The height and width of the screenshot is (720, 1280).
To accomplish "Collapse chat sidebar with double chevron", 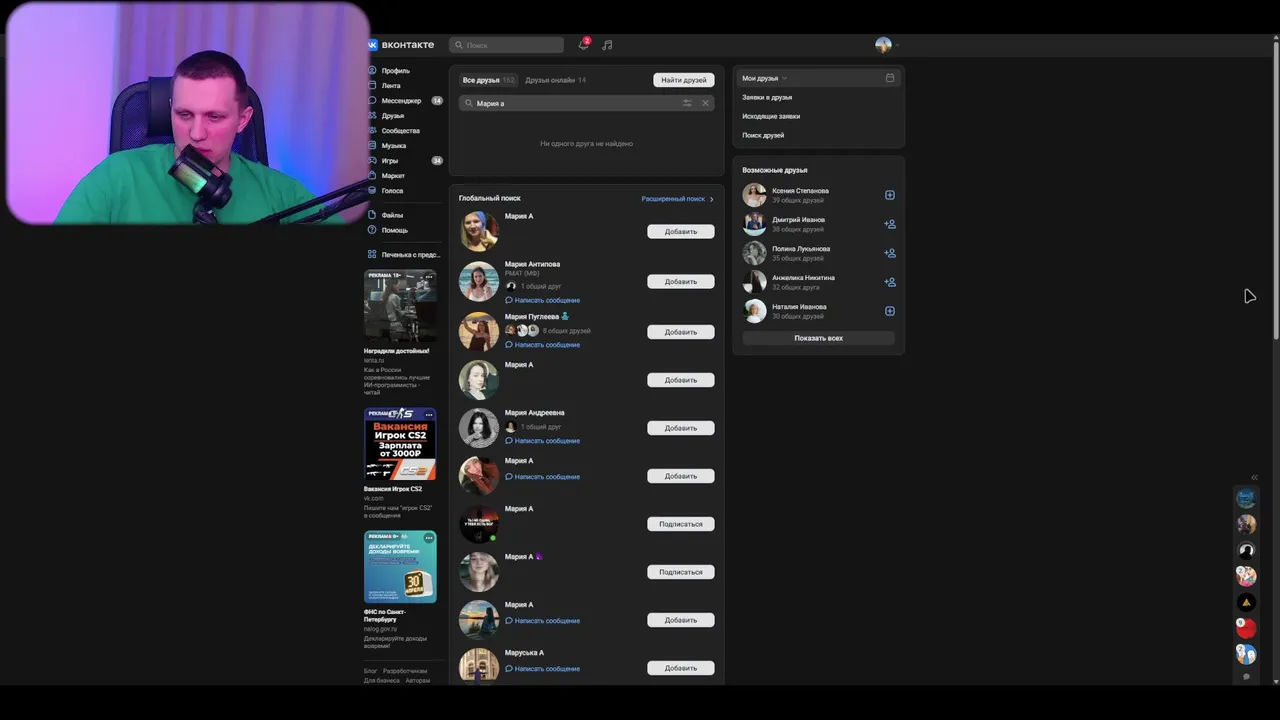I will pos(1254,477).
